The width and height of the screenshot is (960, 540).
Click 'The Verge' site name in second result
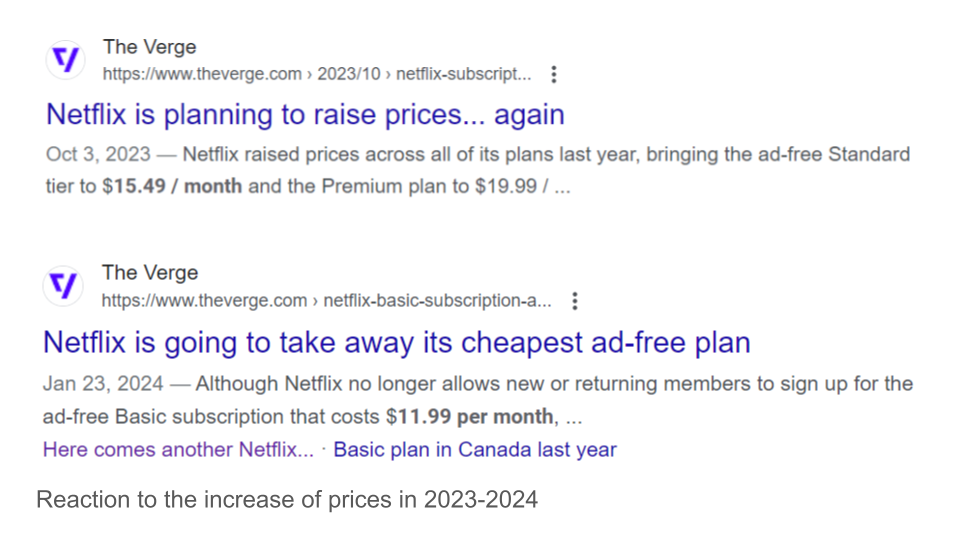(x=150, y=273)
